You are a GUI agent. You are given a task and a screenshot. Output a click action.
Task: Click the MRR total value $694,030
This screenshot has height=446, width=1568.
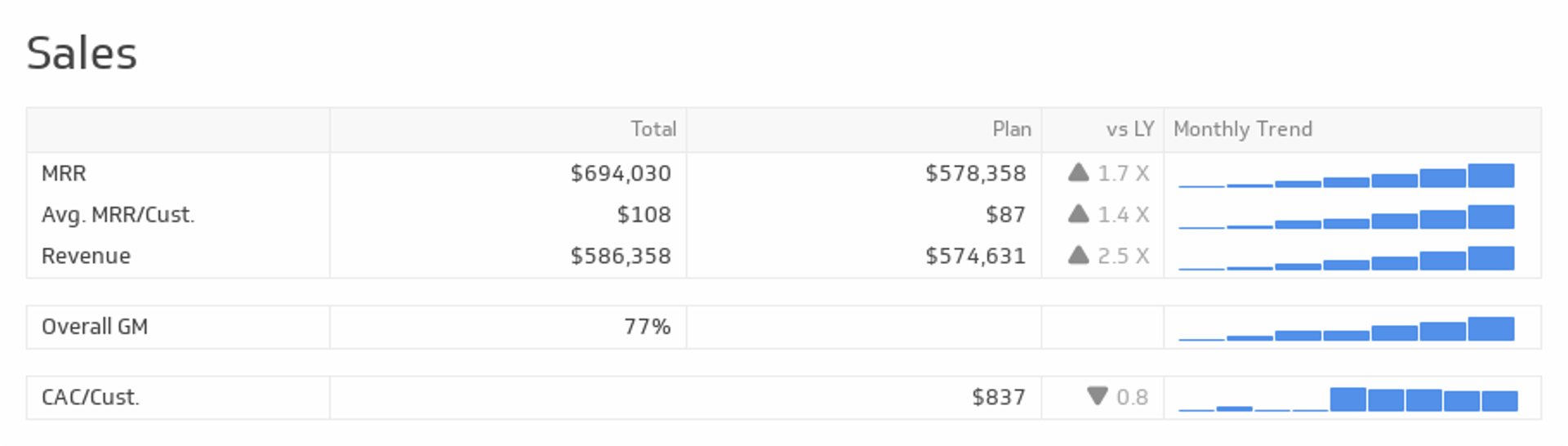tap(620, 173)
